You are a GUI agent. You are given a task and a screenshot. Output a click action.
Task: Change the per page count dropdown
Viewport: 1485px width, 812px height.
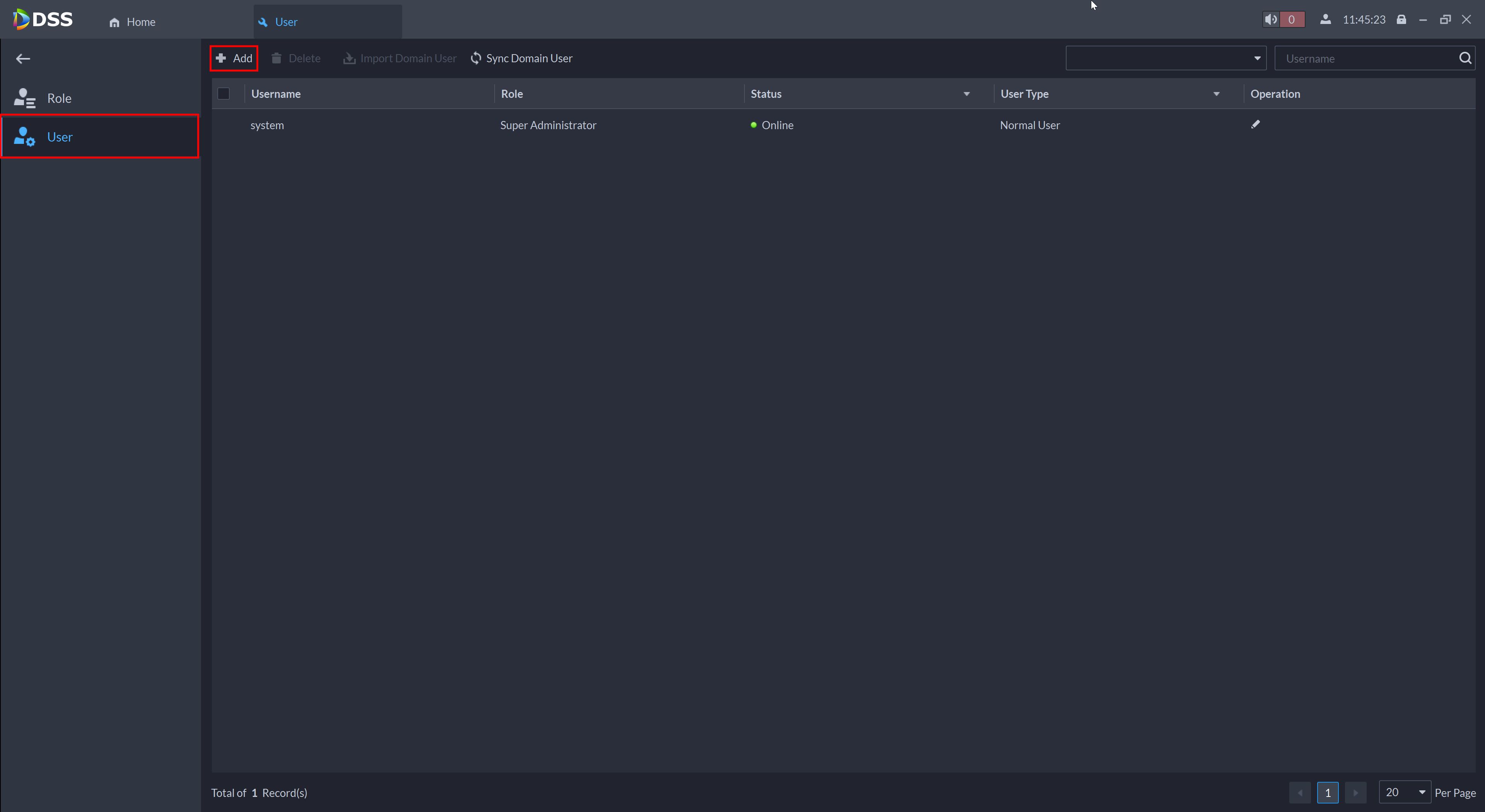coord(1405,792)
